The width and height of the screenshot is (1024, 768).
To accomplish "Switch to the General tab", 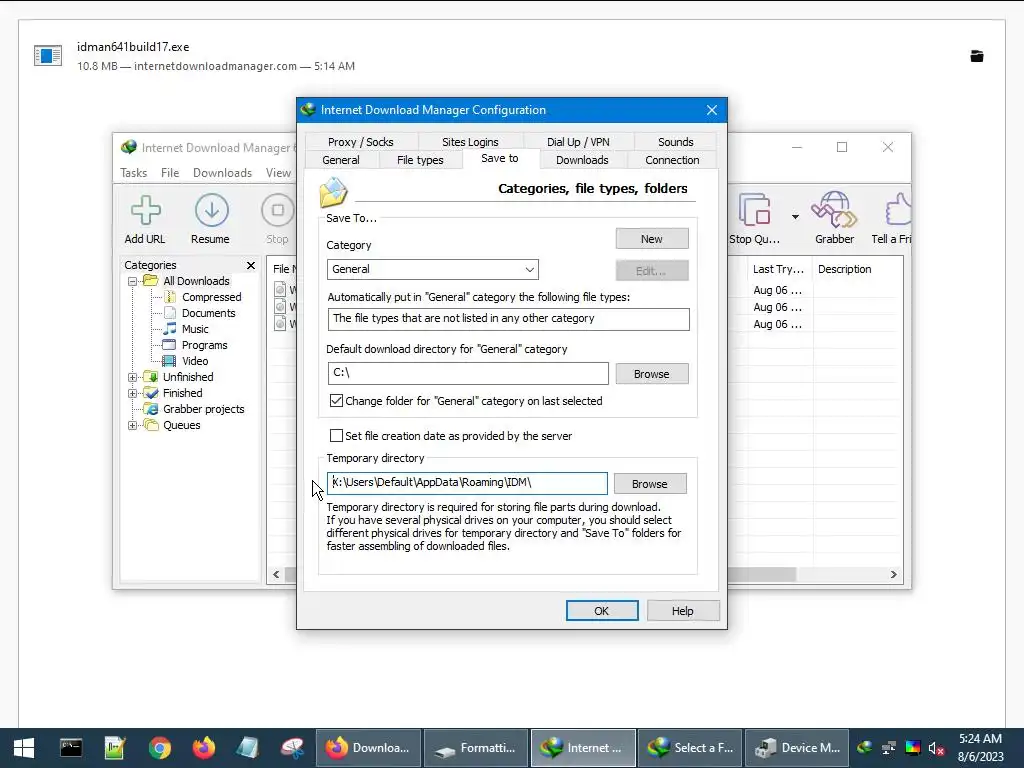I will pos(341,160).
